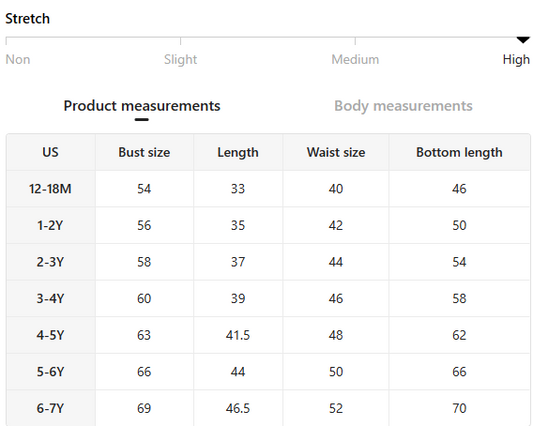Click the Bottom length column header
The height and width of the screenshot is (426, 533).
[x=459, y=152]
